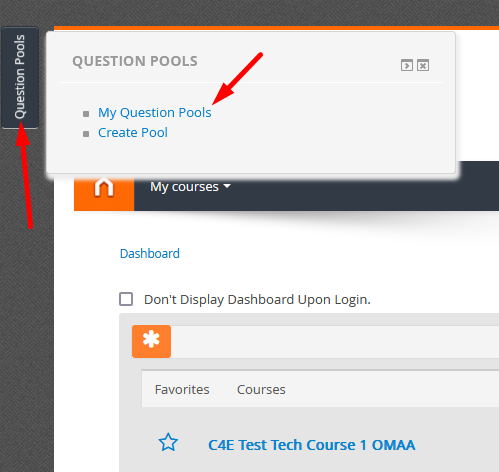Expand the My courses menu

click(190, 187)
